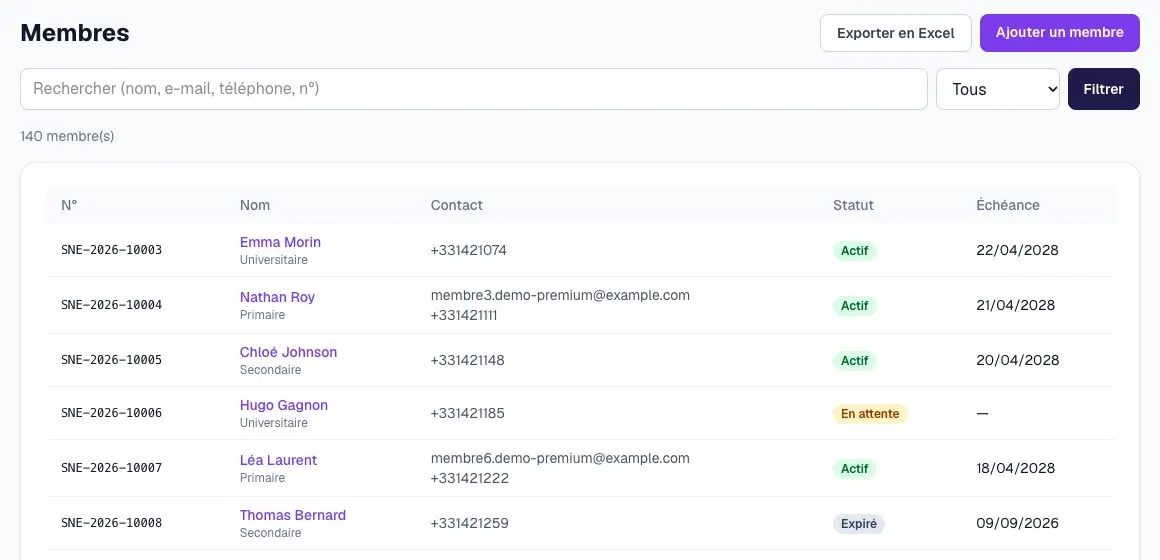This screenshot has width=1160, height=560.
Task: Open the Tous status dropdown
Action: click(x=997, y=89)
